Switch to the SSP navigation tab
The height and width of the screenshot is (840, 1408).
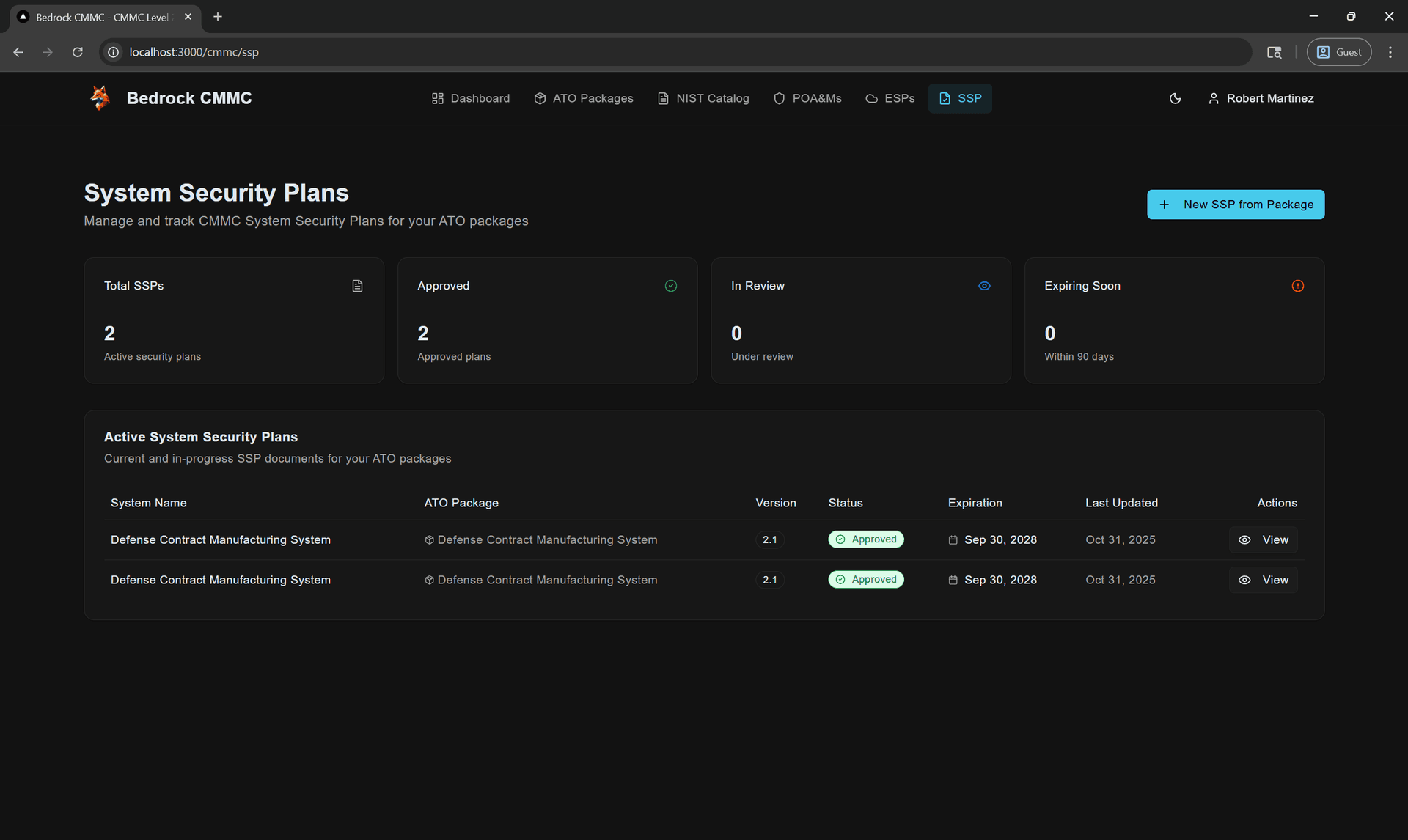point(960,97)
